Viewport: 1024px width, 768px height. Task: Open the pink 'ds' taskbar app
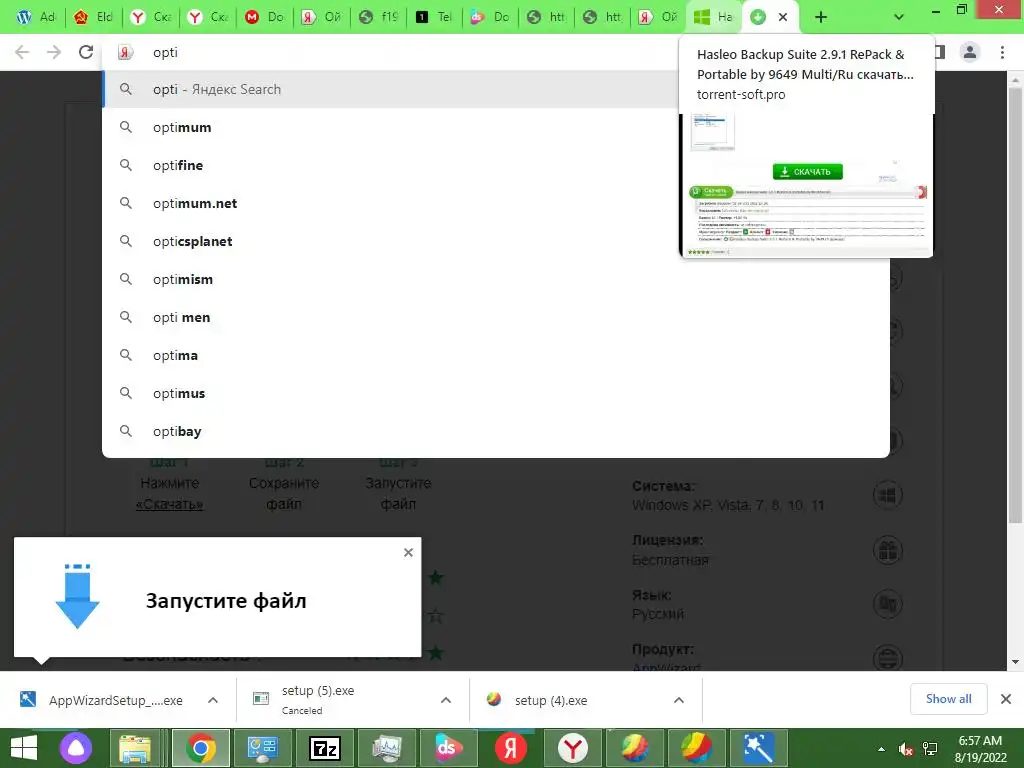[448, 748]
